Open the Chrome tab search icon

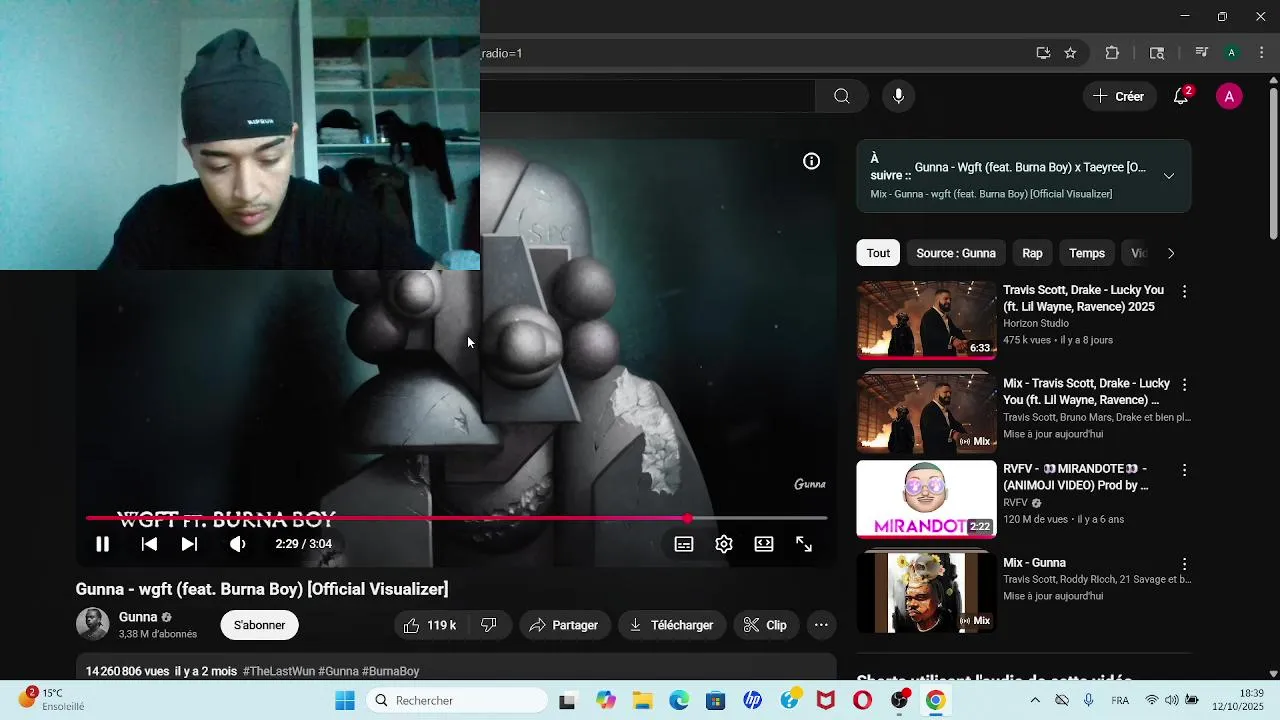(x=1157, y=53)
